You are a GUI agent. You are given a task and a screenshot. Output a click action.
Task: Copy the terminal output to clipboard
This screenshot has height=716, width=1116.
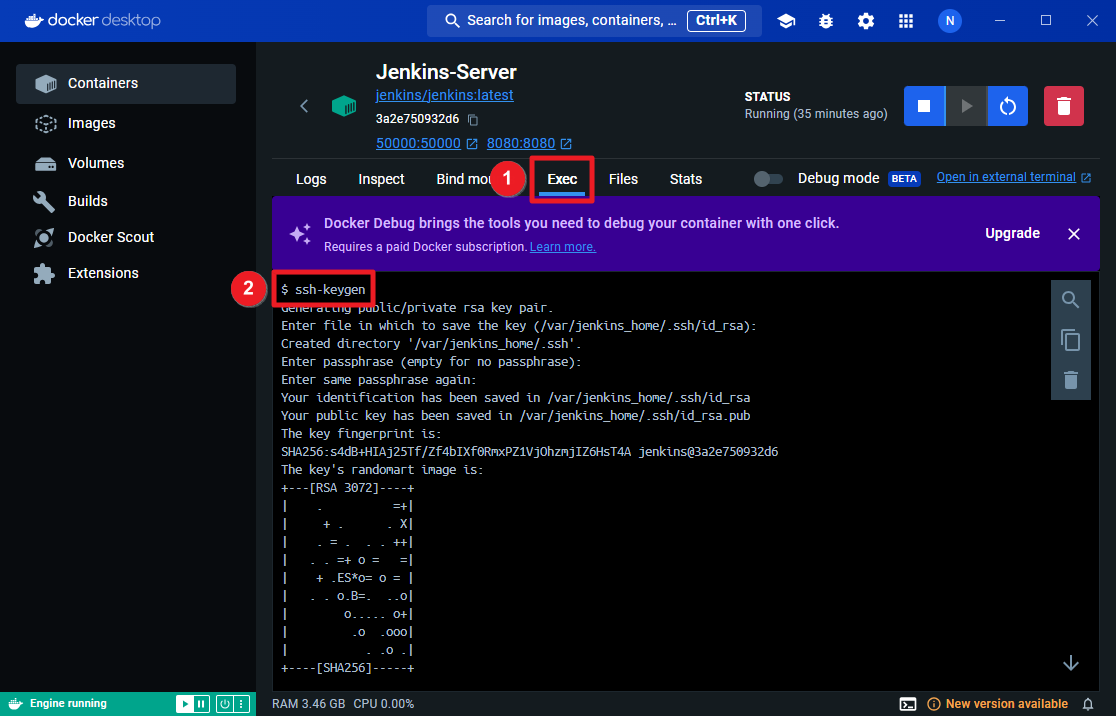(1070, 340)
